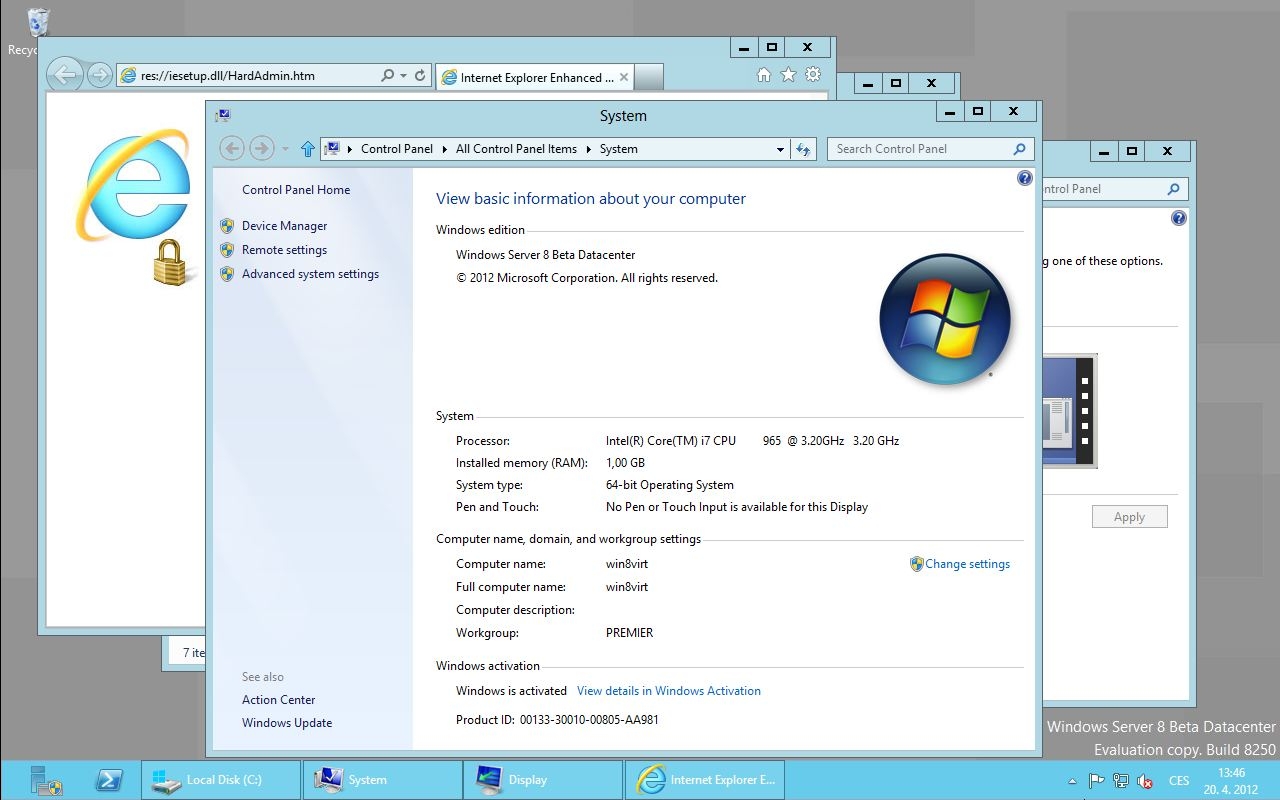The width and height of the screenshot is (1280, 800).
Task: Click Apply button in Display window
Action: pyautogui.click(x=1129, y=517)
